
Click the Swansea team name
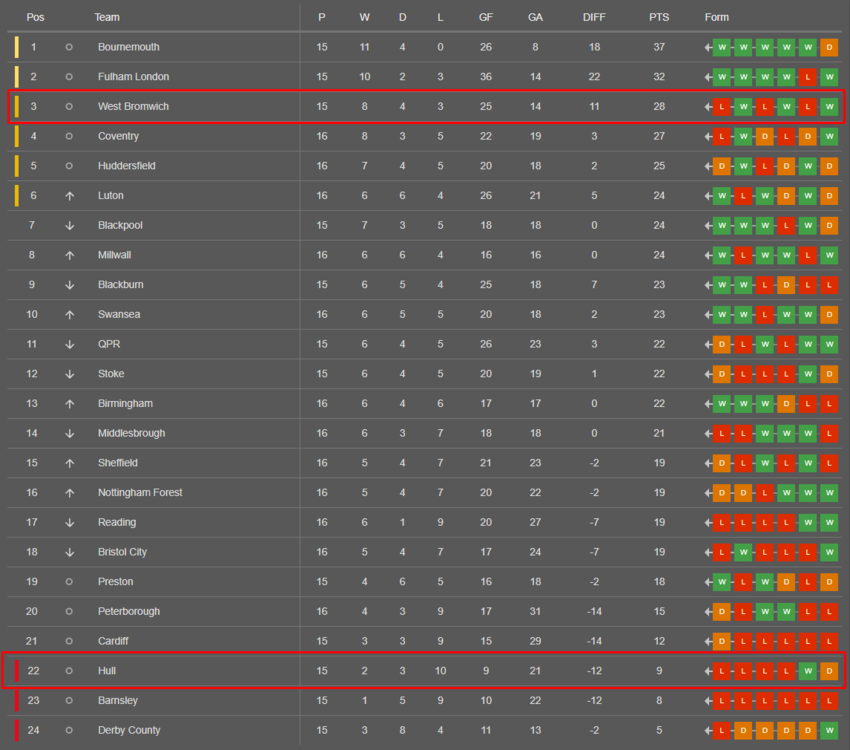click(119, 314)
